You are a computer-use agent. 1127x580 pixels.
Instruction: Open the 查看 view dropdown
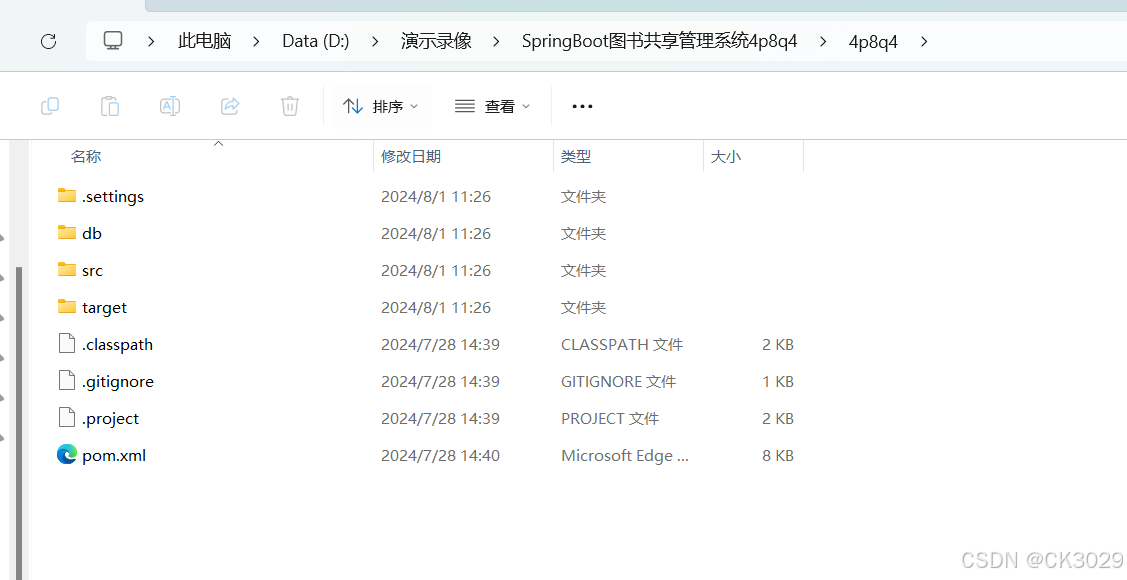tap(492, 106)
